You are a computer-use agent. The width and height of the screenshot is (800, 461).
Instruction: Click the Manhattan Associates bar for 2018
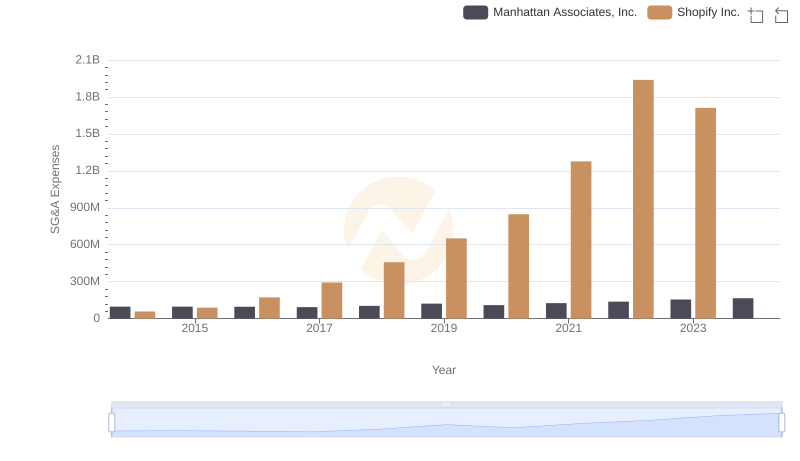tap(369, 312)
